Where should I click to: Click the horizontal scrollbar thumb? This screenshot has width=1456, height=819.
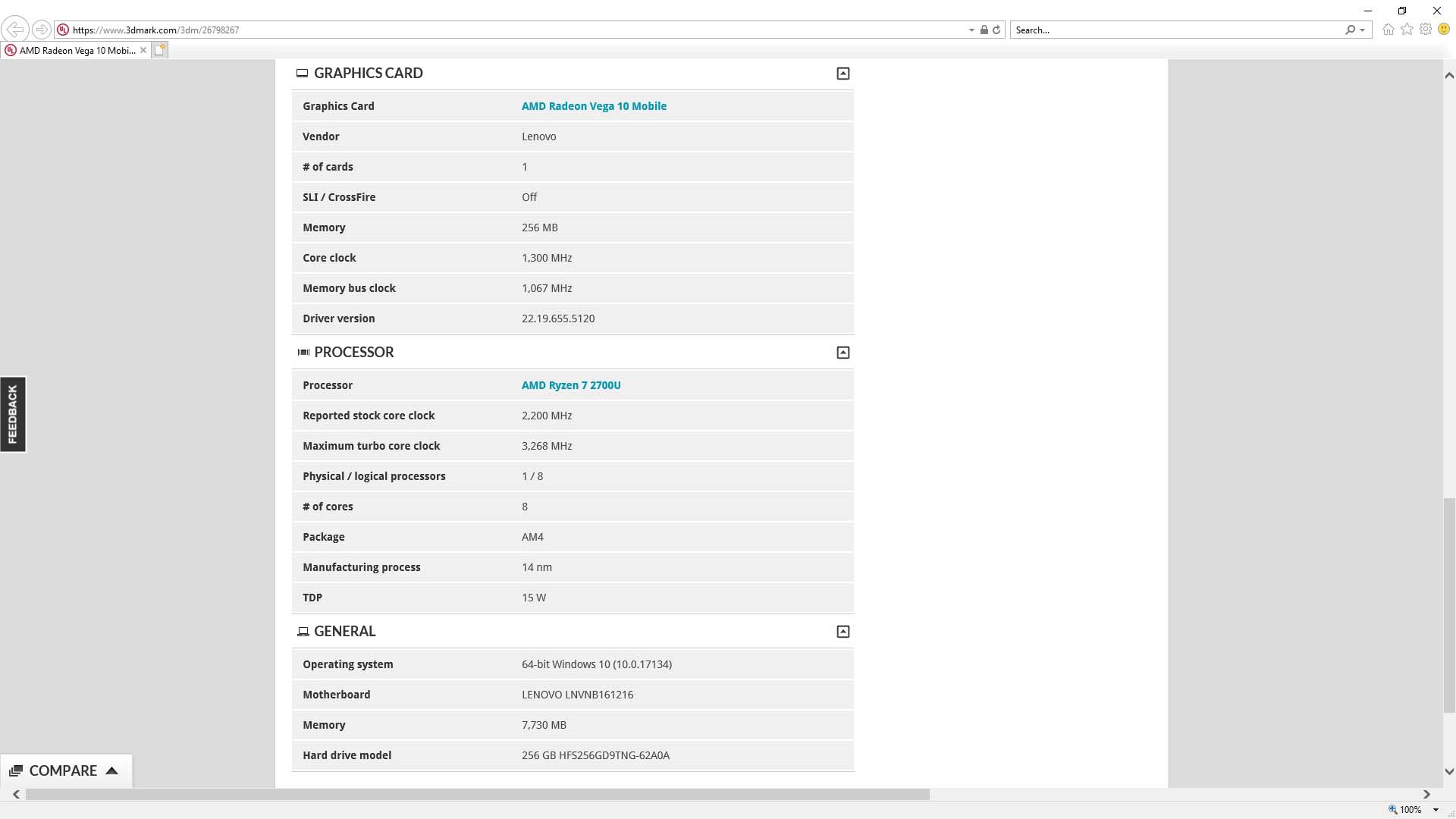(x=478, y=794)
